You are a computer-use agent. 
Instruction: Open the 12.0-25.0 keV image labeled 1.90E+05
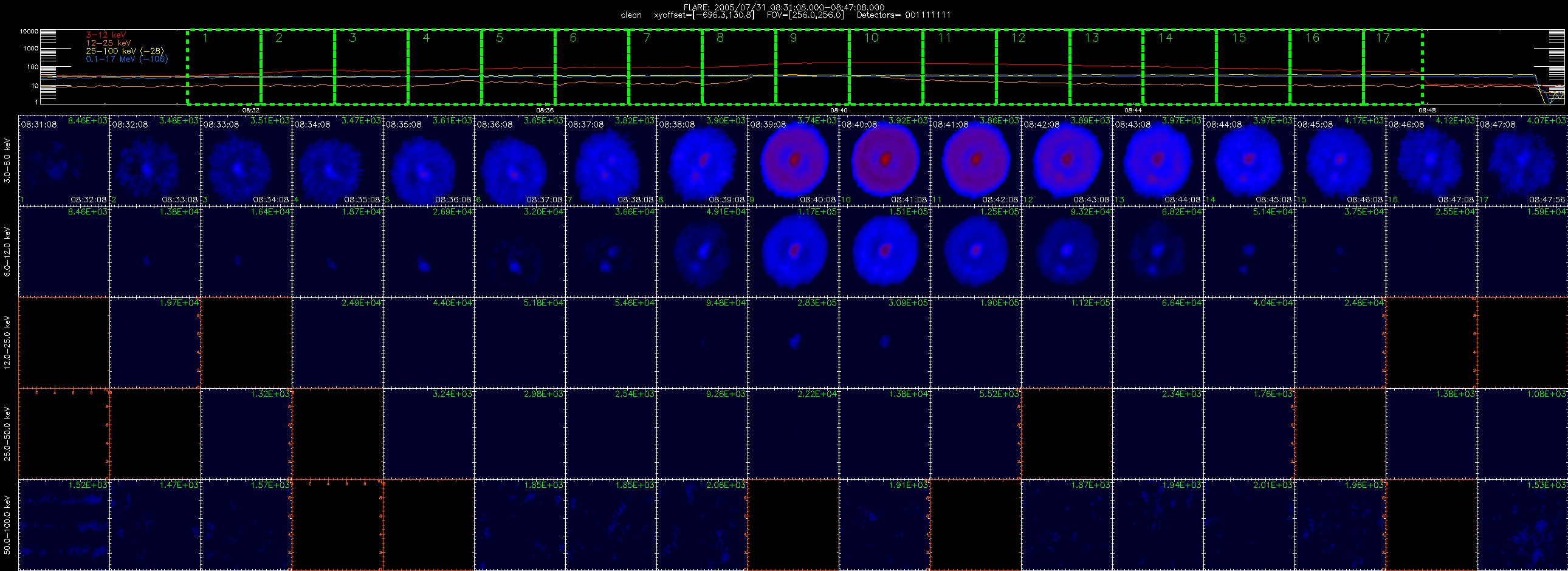tap(975, 343)
